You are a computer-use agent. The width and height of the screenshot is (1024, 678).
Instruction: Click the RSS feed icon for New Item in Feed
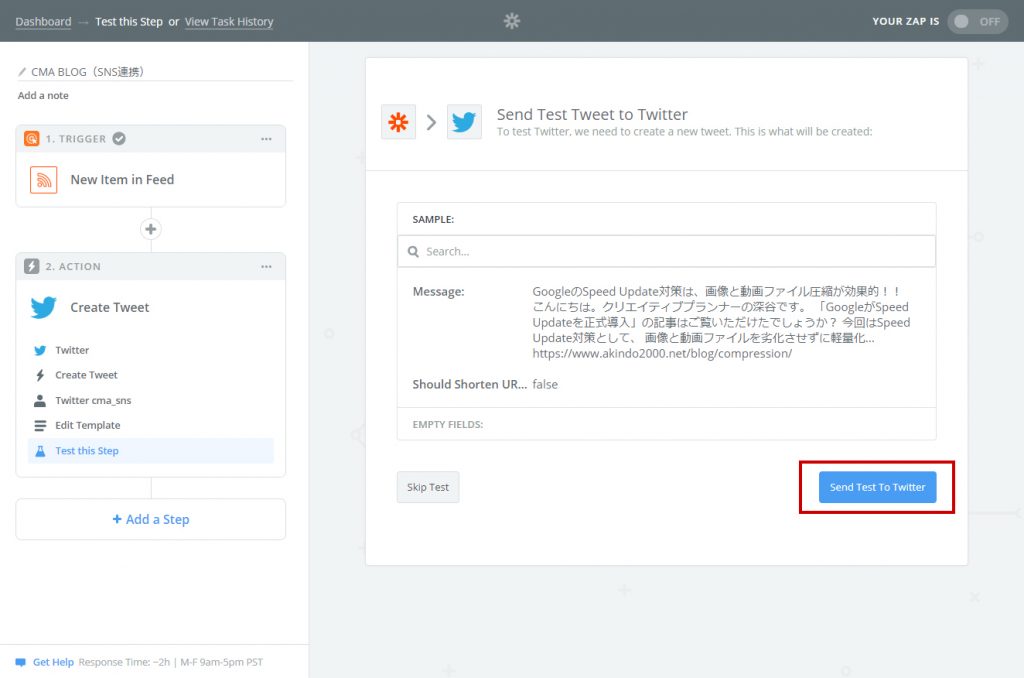44,180
